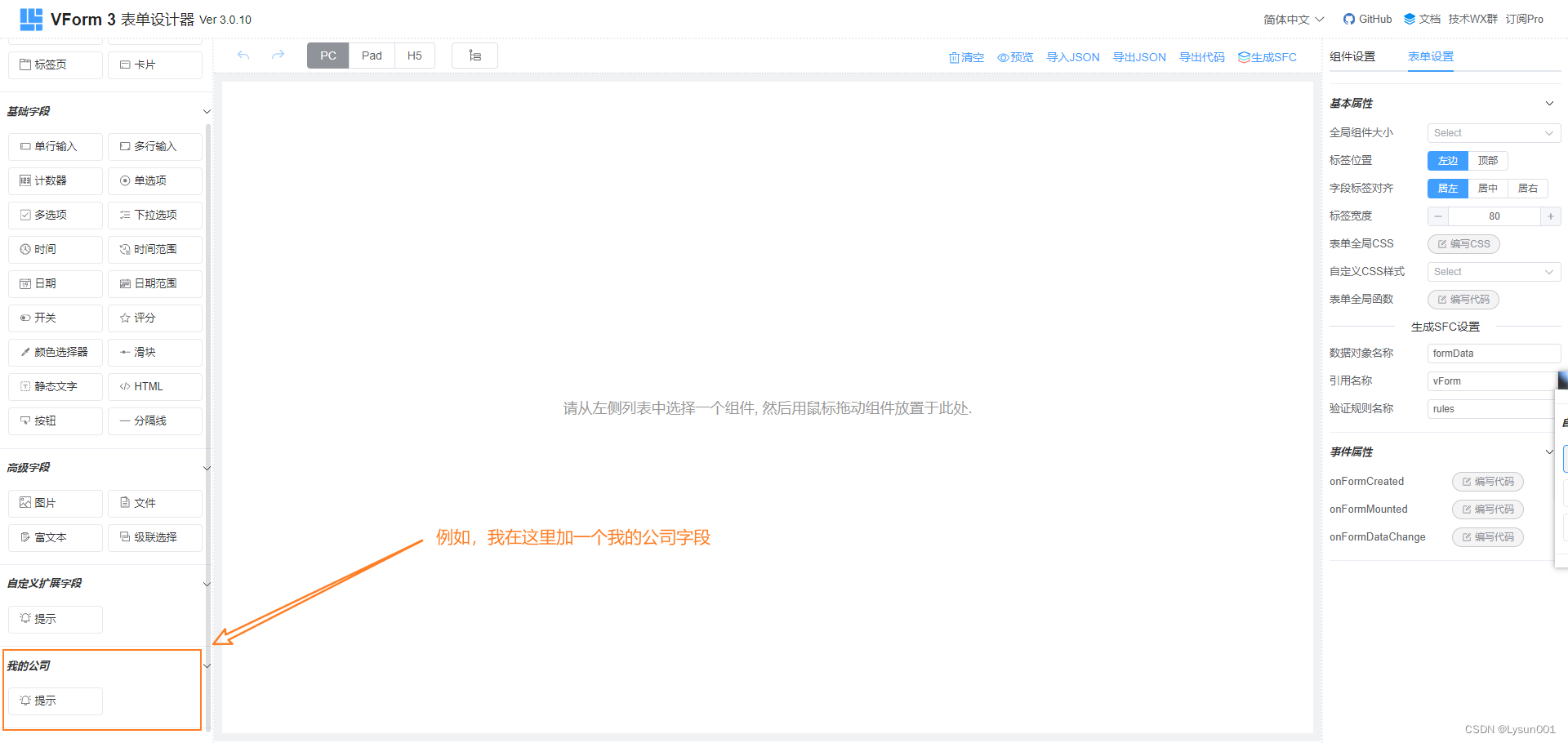Select the 富文本 rich text widget
This screenshot has height=743, width=1568.
point(55,537)
